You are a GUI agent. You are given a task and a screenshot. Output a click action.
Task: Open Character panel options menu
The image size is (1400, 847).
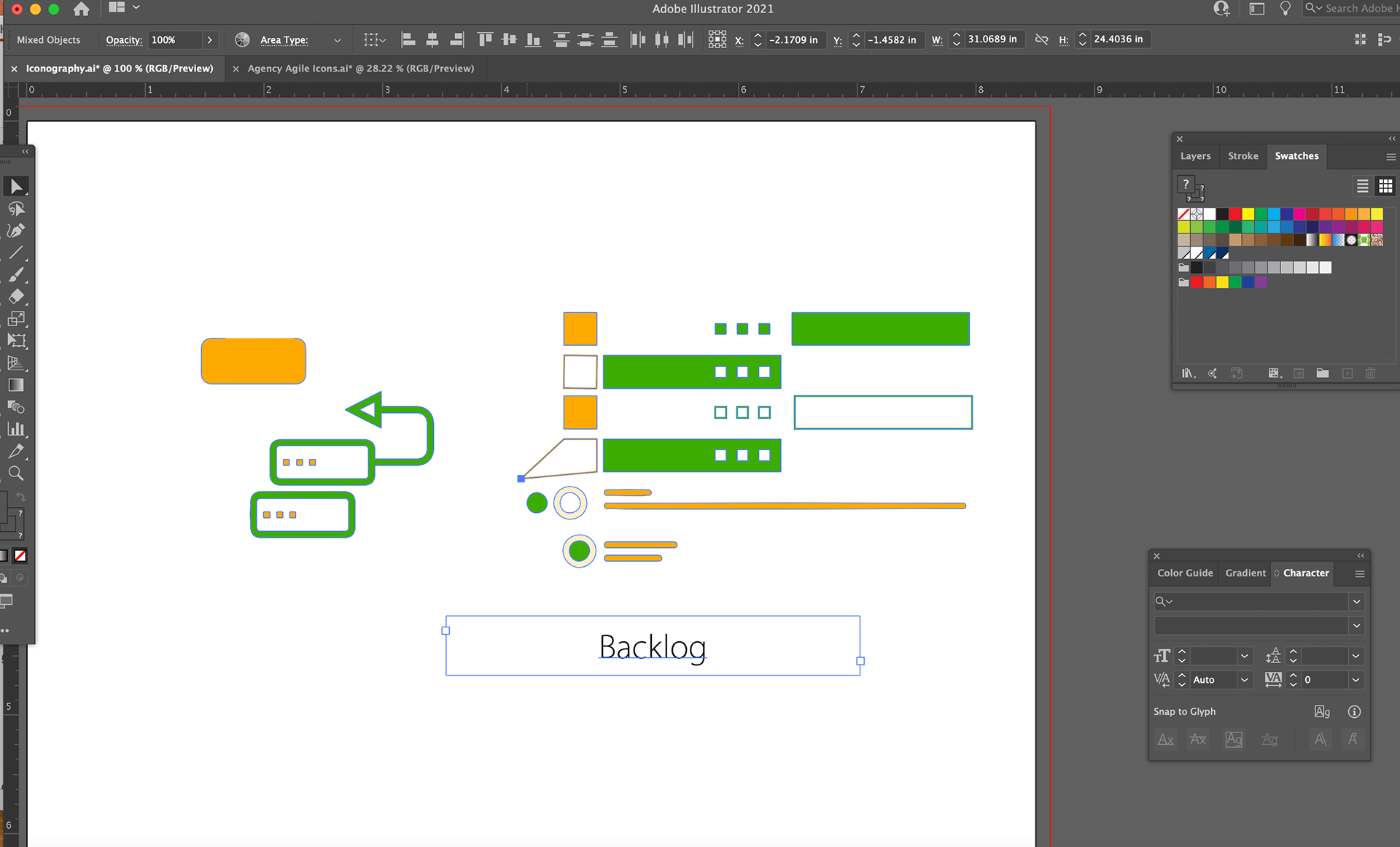click(1360, 573)
